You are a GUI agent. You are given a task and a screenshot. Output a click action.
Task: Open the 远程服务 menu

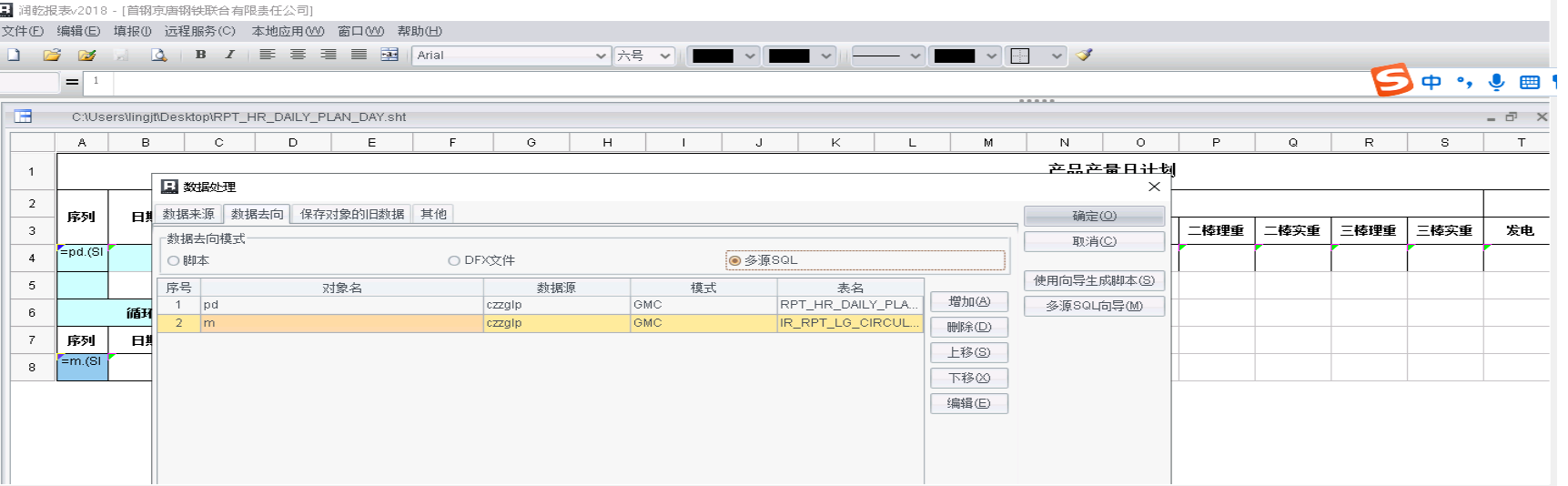pos(199,31)
